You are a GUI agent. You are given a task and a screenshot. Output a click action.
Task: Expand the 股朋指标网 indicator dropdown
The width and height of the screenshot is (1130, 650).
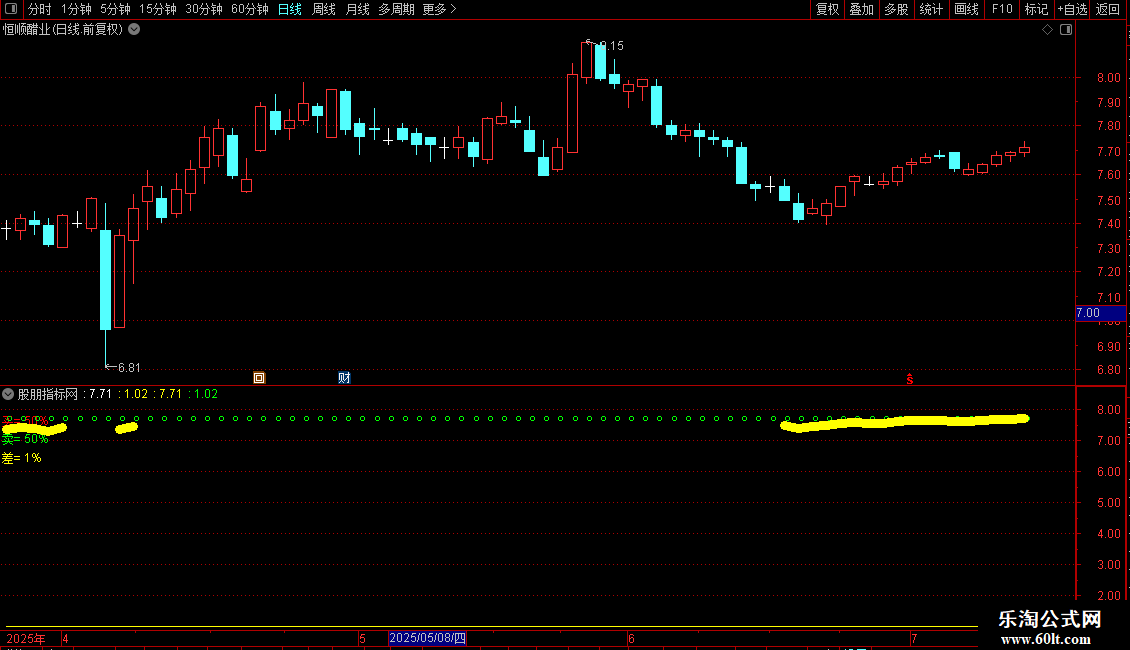[8, 394]
